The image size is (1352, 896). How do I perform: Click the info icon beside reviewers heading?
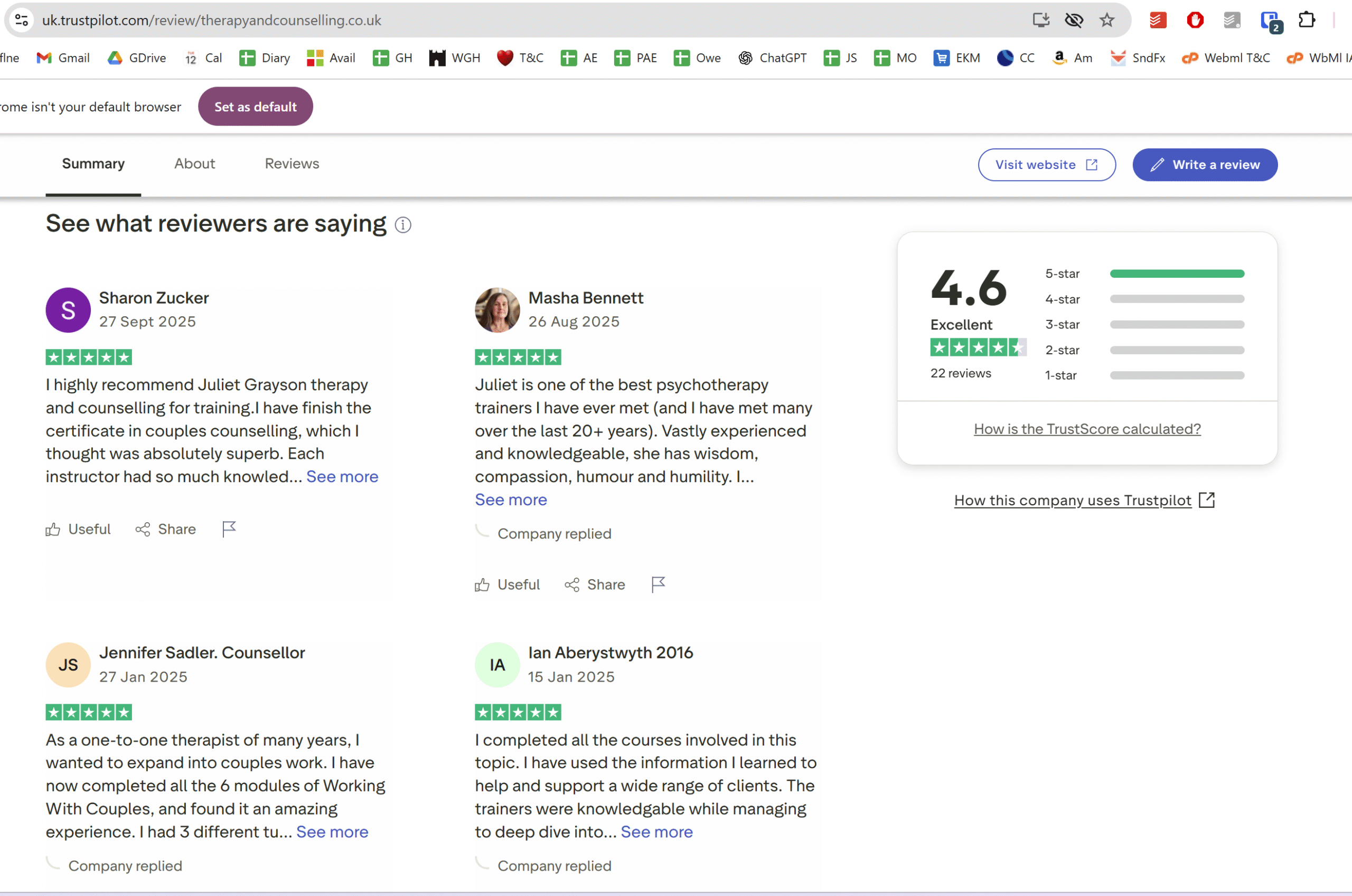click(x=403, y=225)
